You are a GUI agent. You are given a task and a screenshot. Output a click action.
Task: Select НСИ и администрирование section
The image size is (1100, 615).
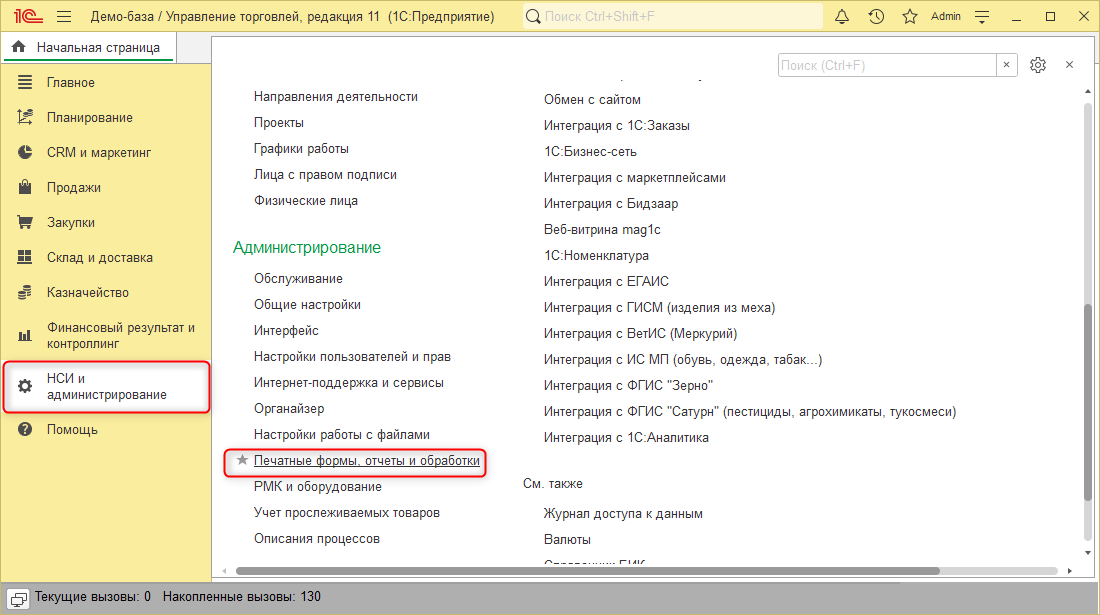[107, 386]
